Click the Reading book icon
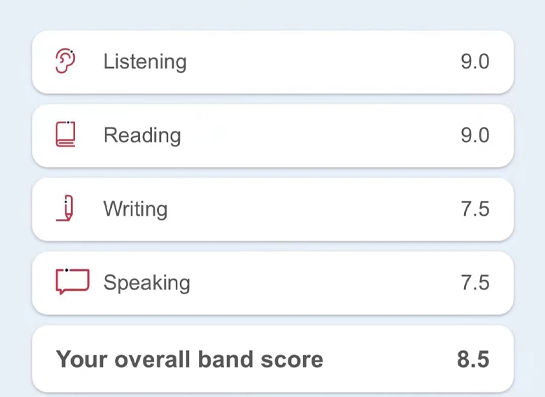Viewport: 545px width, 397px height. pyautogui.click(x=65, y=134)
